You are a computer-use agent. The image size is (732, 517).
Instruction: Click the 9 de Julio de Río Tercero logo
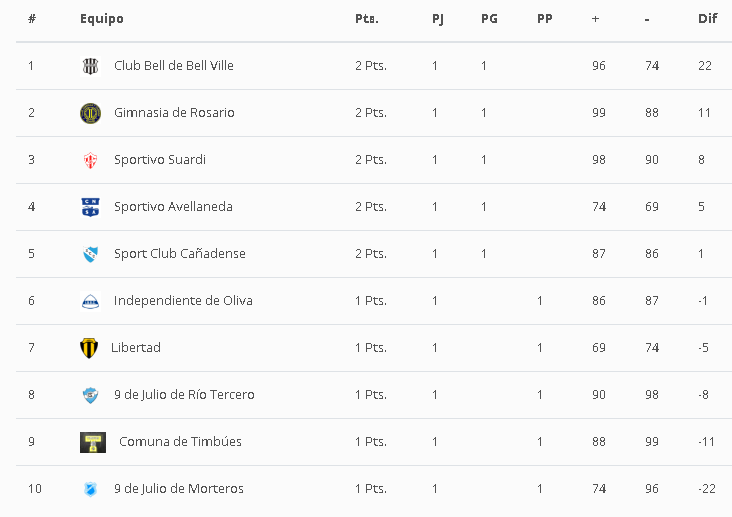(x=90, y=395)
